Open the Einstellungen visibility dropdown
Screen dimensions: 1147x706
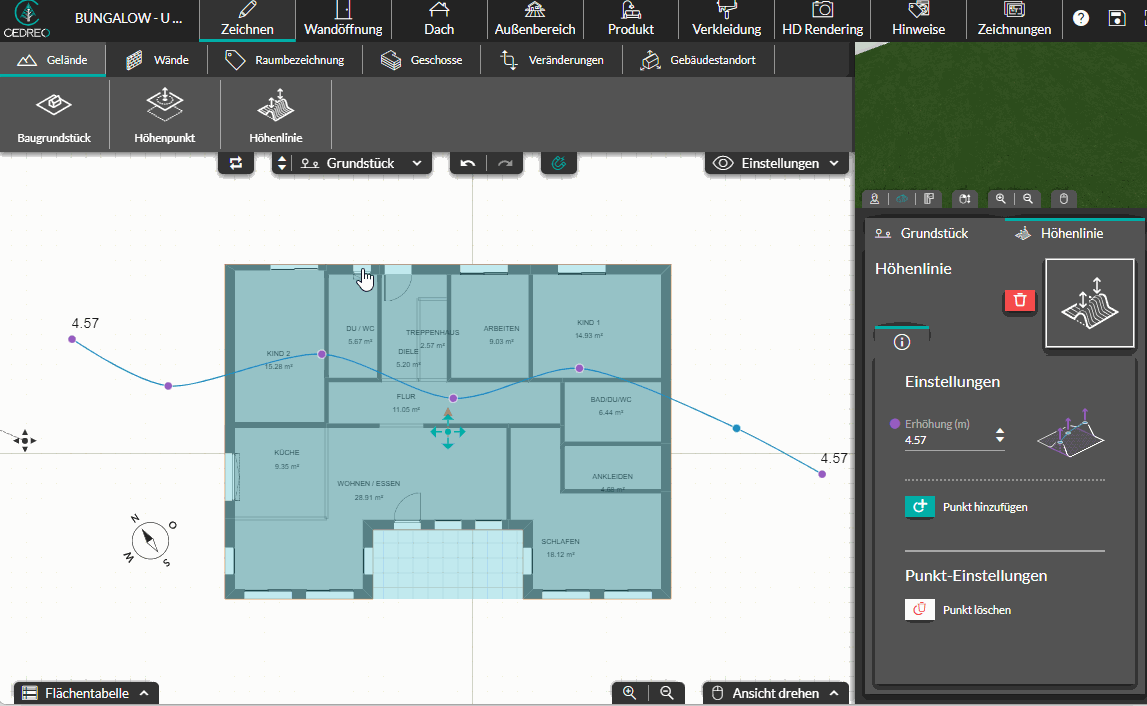[776, 163]
